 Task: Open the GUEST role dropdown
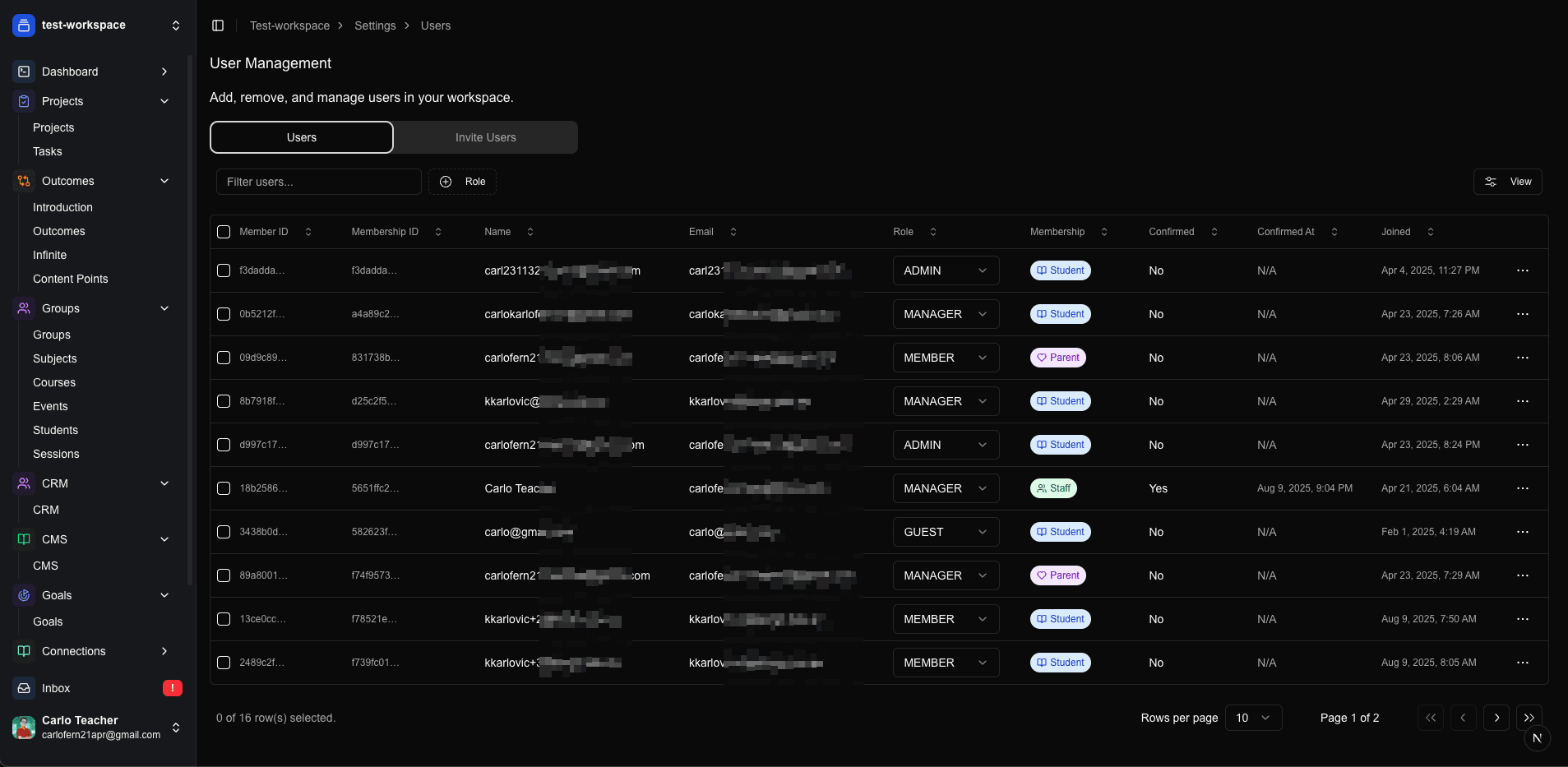pos(946,532)
